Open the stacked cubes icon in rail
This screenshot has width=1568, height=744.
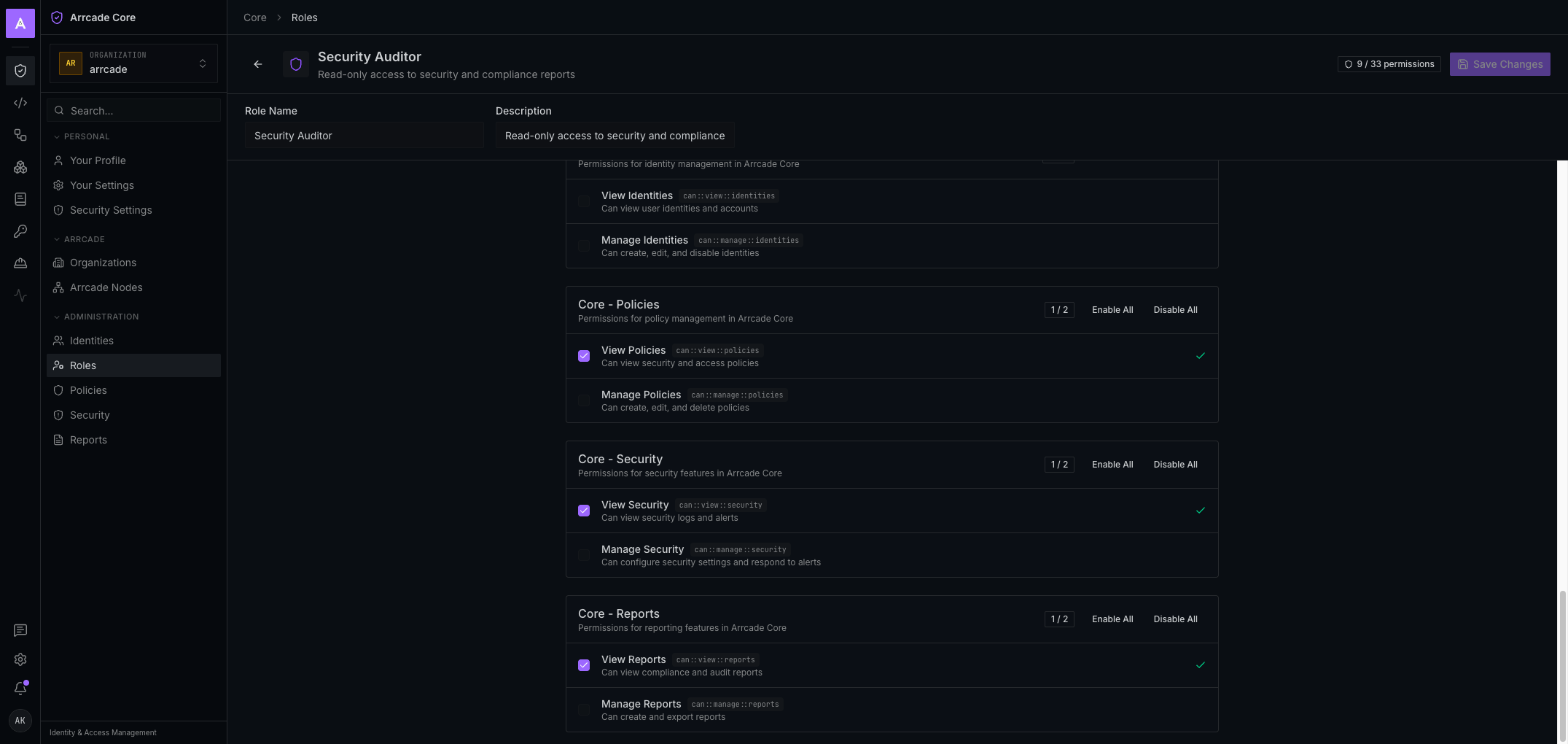(20, 167)
